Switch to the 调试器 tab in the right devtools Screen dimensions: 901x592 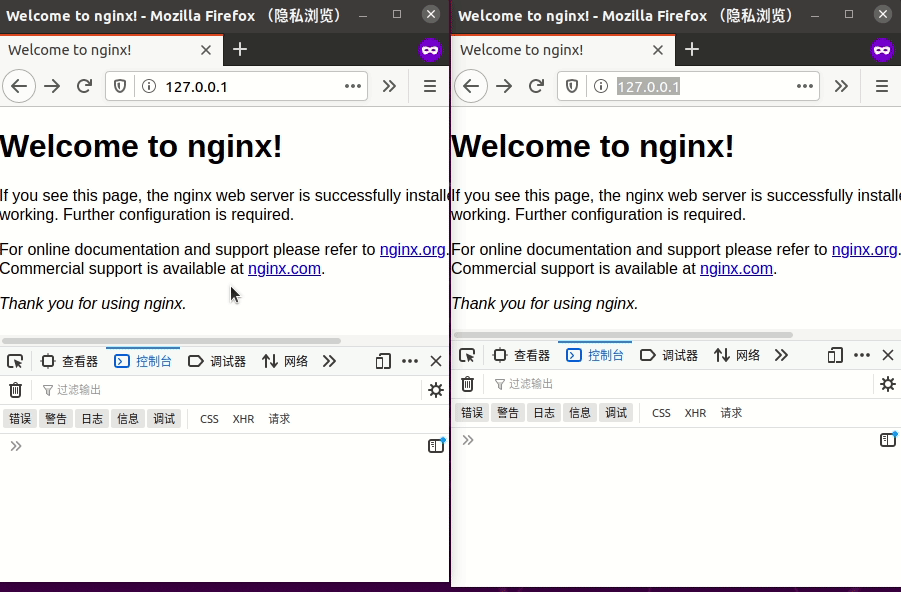tap(669, 355)
